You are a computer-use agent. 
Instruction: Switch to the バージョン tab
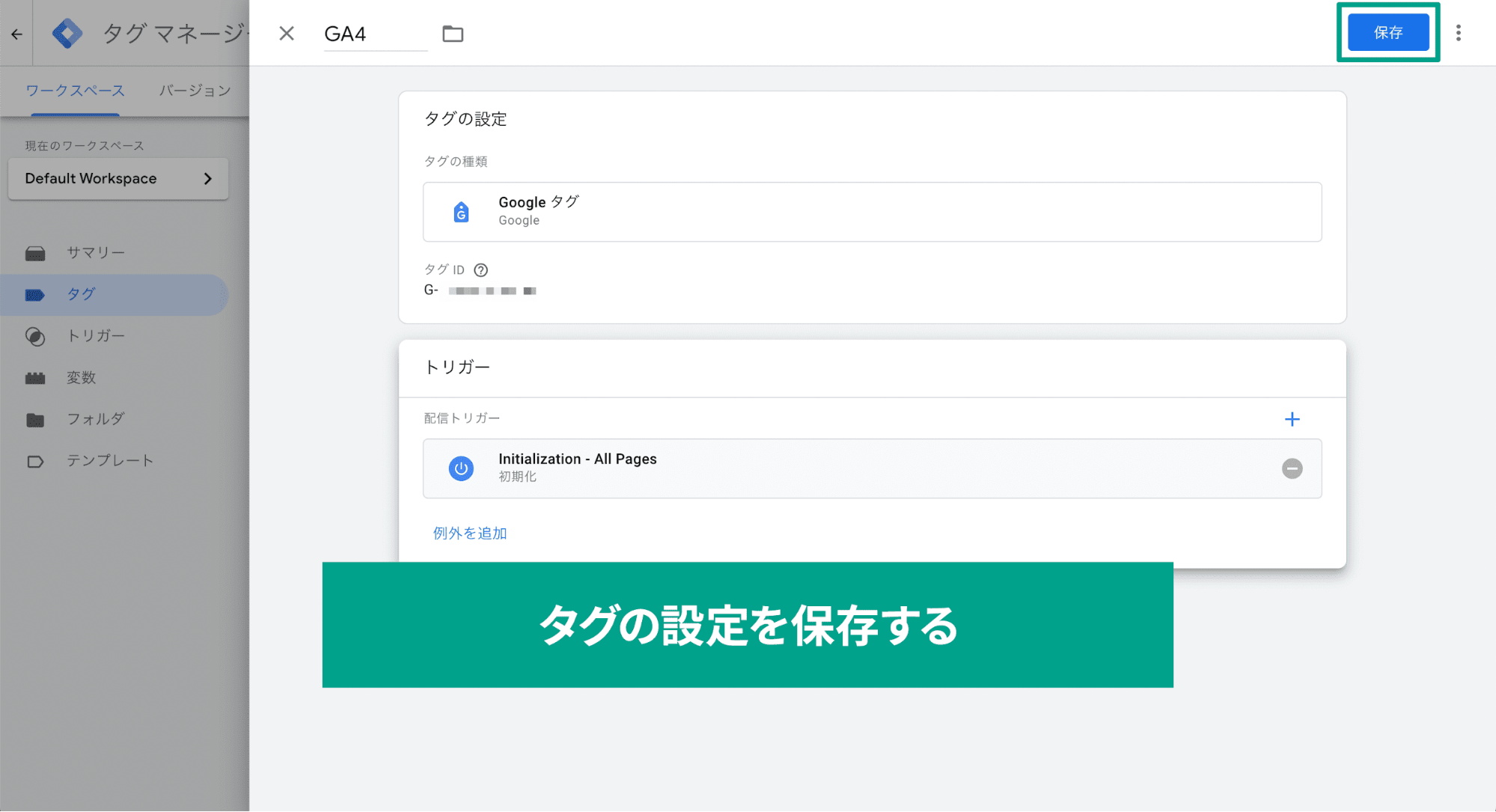coord(195,91)
